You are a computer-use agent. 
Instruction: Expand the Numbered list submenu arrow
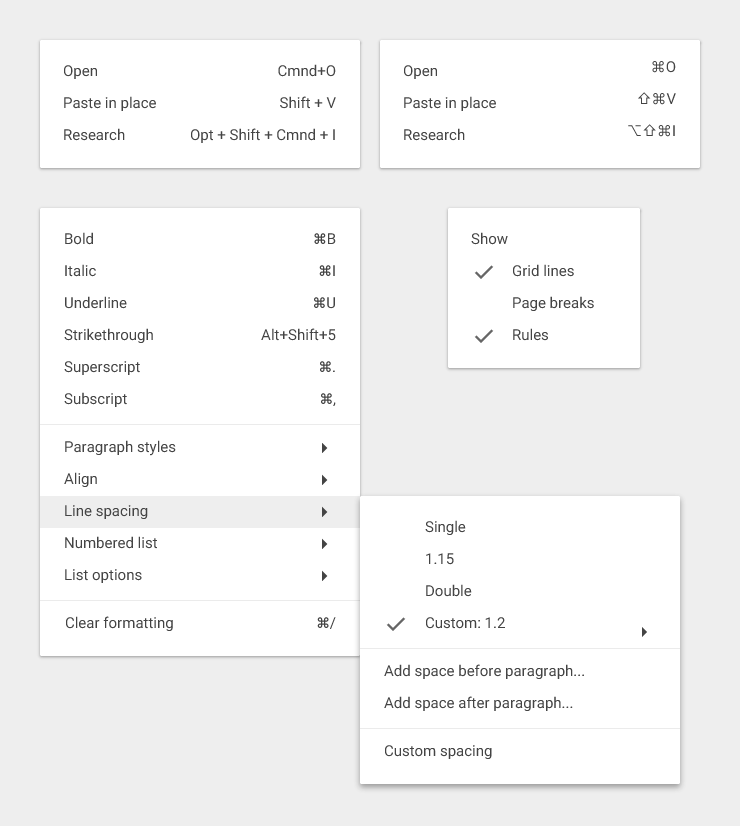point(324,543)
